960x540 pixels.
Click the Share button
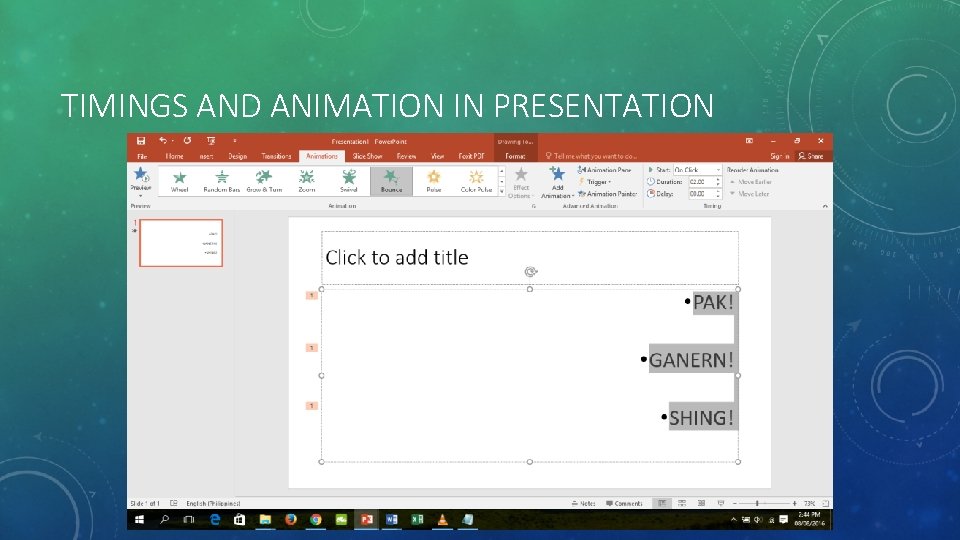[x=811, y=156]
